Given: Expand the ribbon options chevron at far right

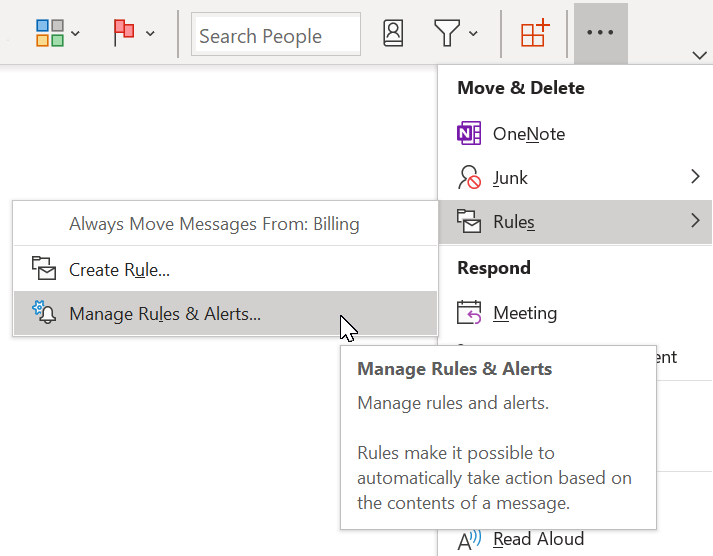Looking at the screenshot, I should coord(699,54).
